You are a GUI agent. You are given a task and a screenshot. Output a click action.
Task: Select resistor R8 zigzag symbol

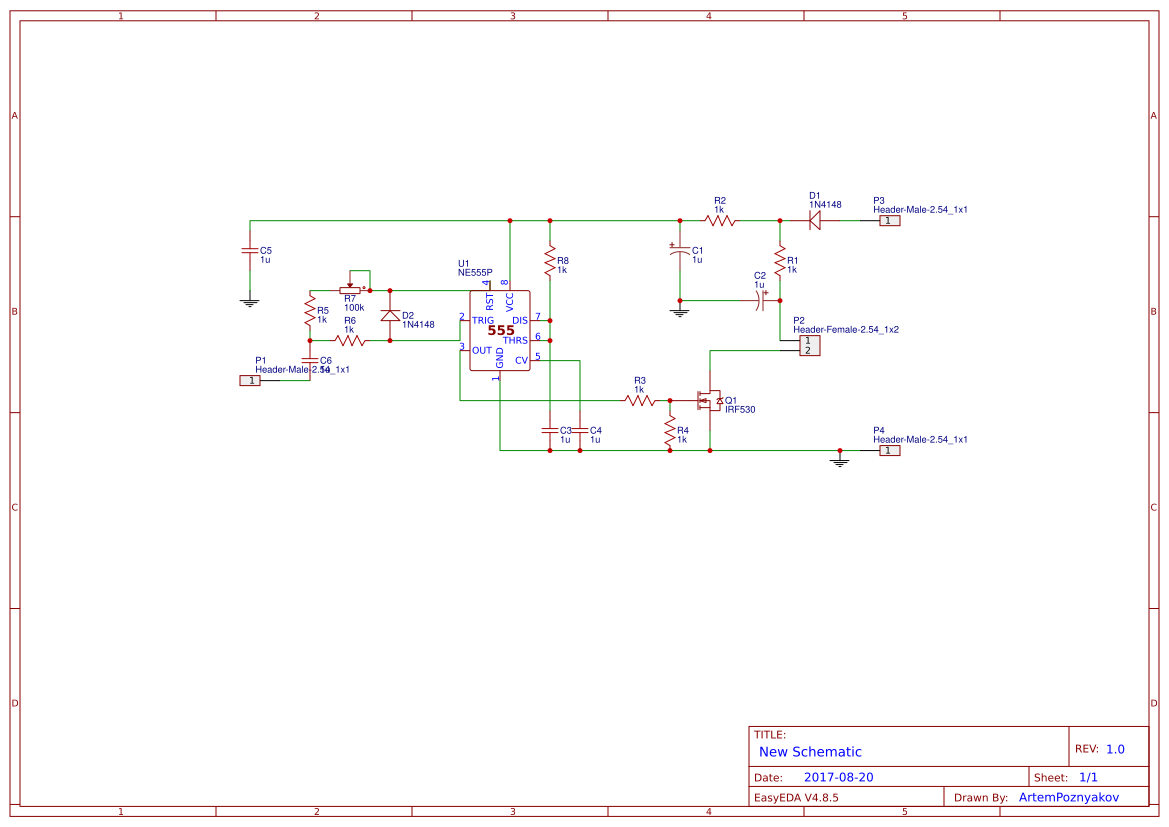549,261
